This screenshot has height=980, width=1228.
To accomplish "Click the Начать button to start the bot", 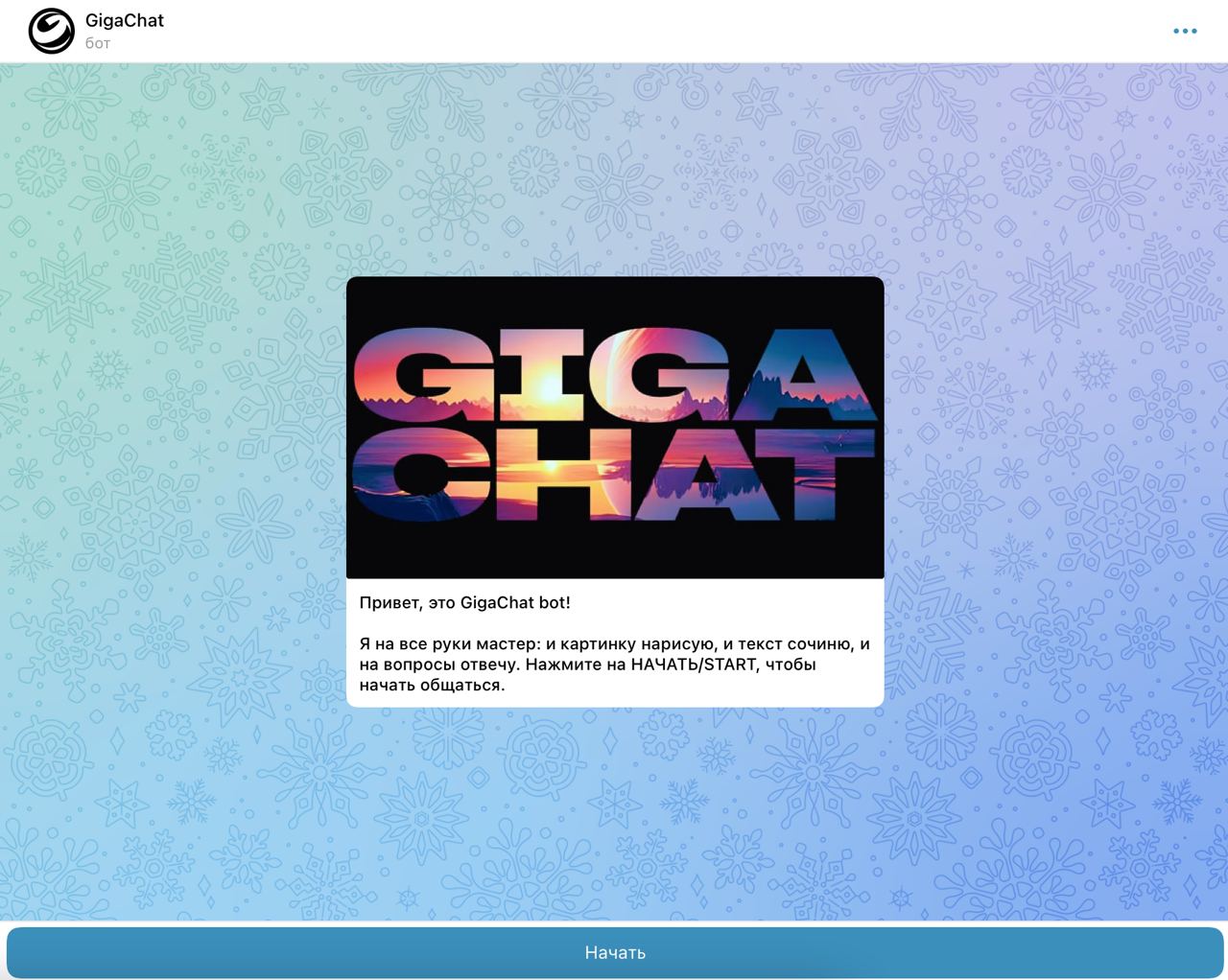I will [615, 952].
